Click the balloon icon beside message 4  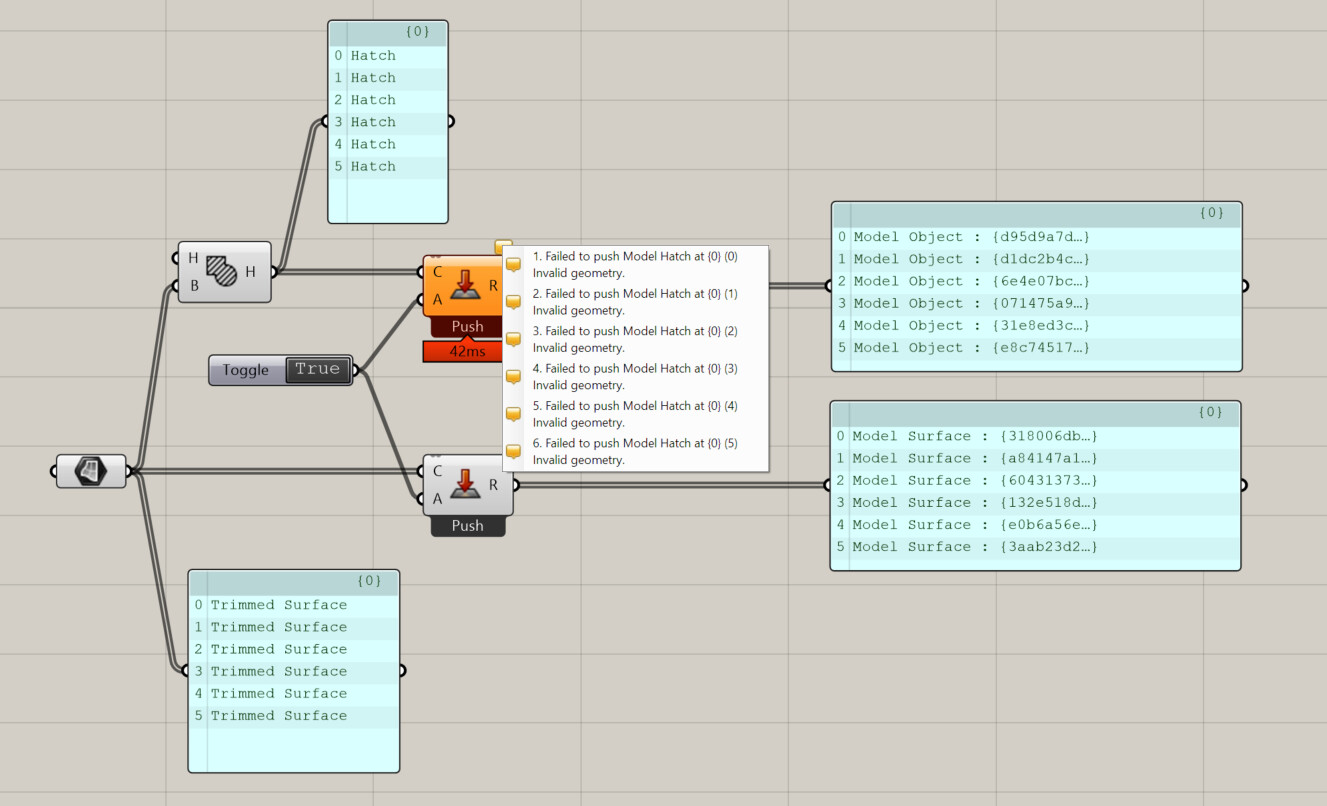514,377
